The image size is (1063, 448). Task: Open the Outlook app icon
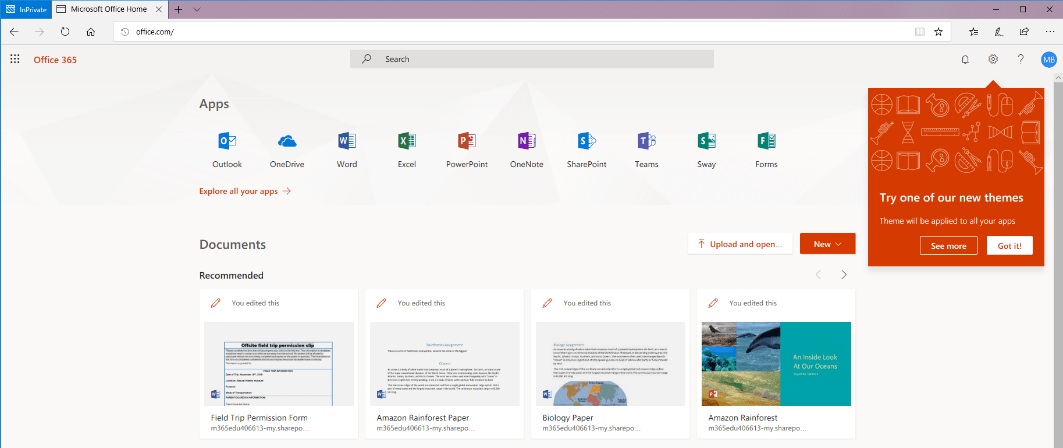coord(227,141)
